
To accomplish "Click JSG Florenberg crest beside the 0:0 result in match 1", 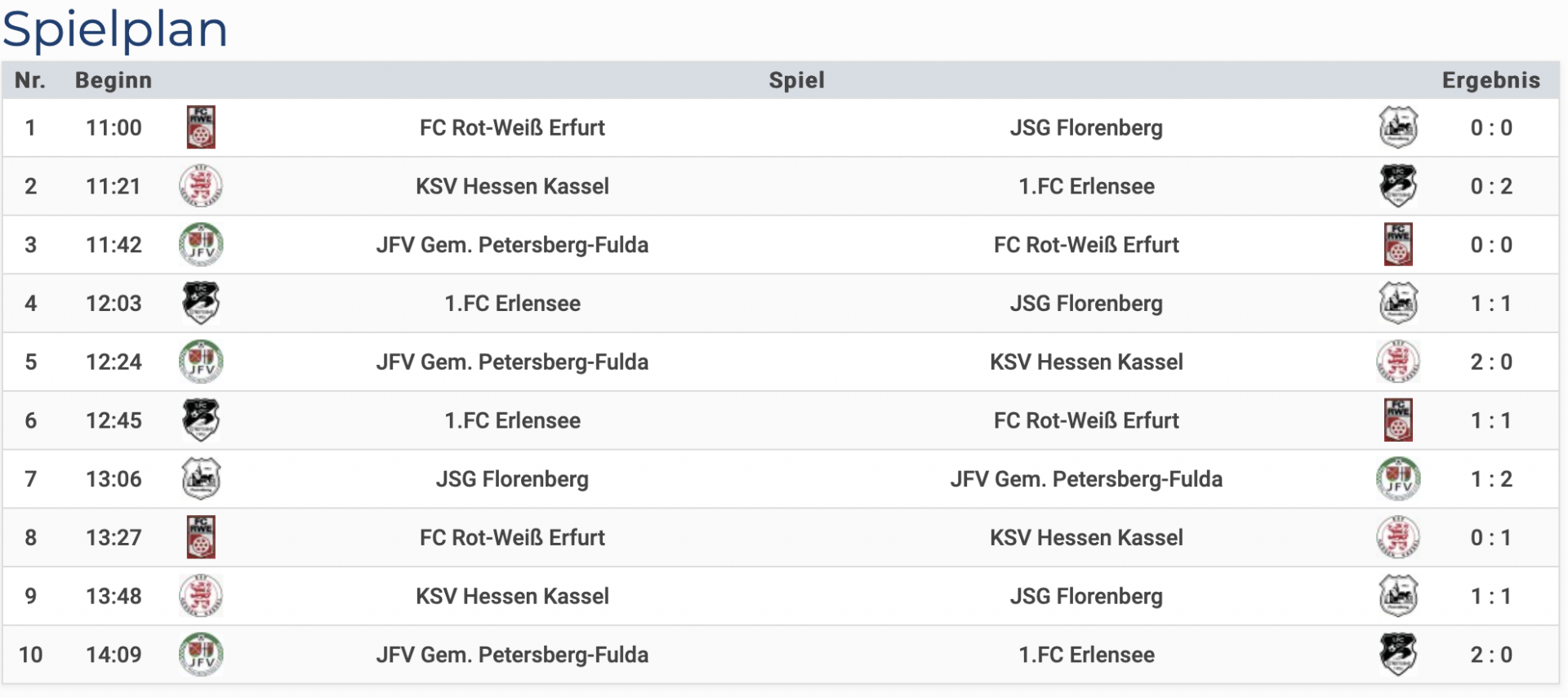I will click(1398, 127).
